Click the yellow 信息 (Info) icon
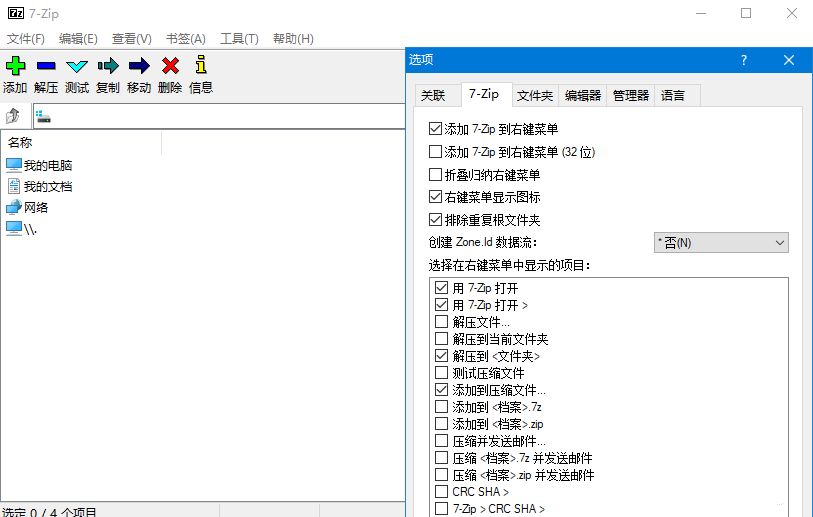Image resolution: width=813 pixels, height=517 pixels. (x=201, y=67)
